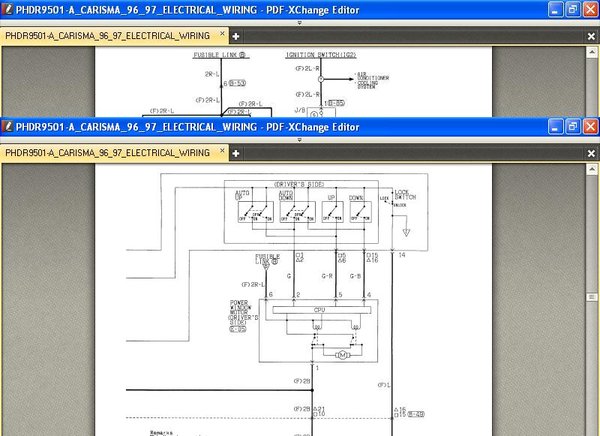Screen dimensions: 600x436
Task: Minimize the lower PDF-XChange Editor window
Action: pyautogui.click(x=555, y=127)
